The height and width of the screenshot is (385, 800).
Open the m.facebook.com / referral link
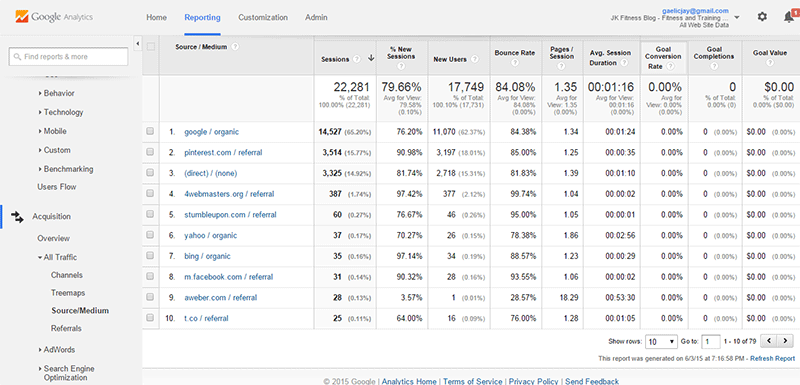click(x=229, y=277)
